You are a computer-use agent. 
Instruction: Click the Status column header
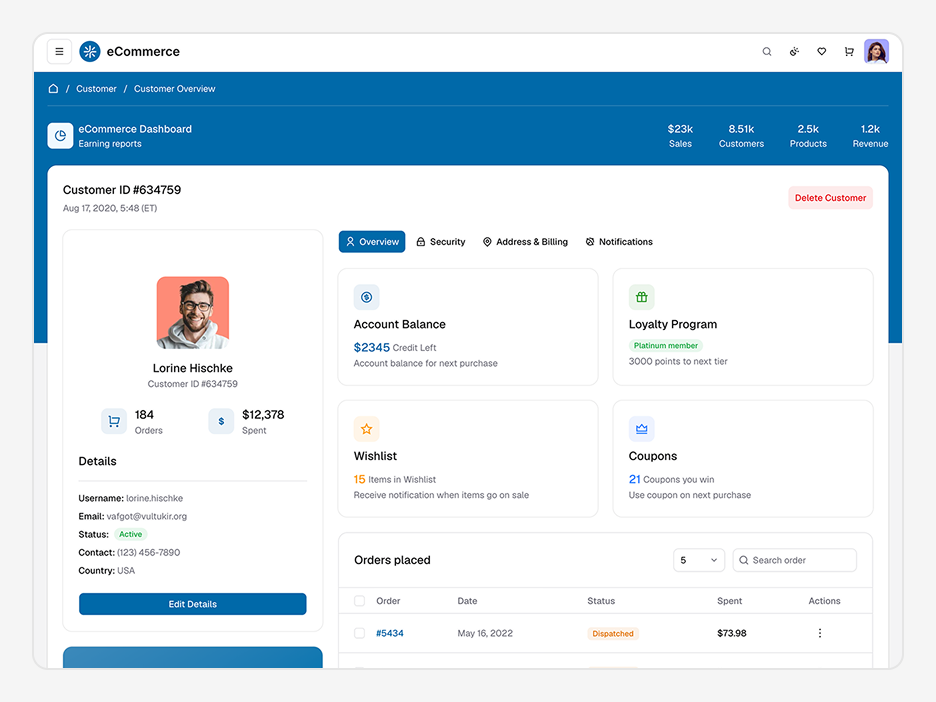[x=601, y=601]
